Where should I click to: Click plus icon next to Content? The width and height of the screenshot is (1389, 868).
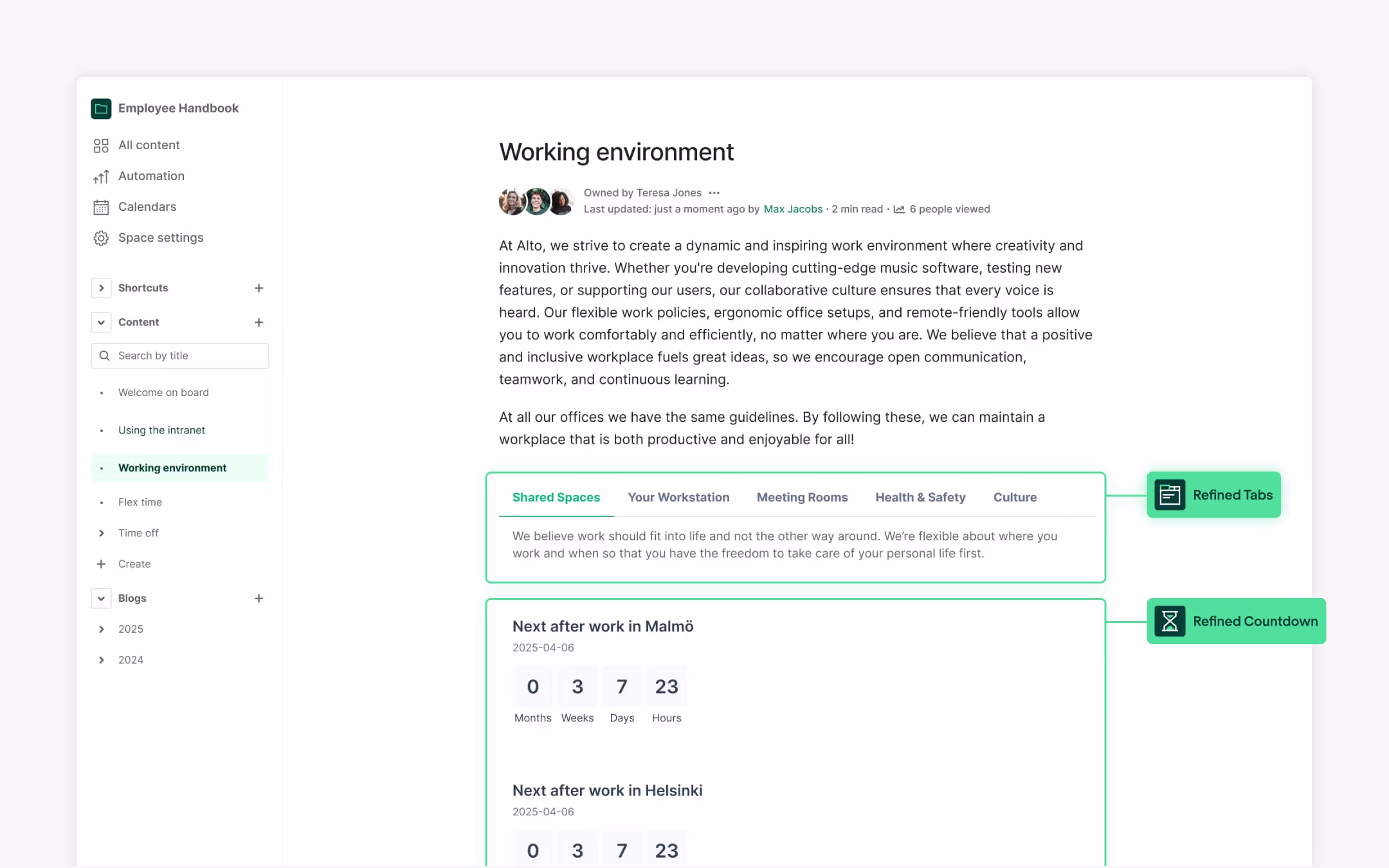[259, 322]
